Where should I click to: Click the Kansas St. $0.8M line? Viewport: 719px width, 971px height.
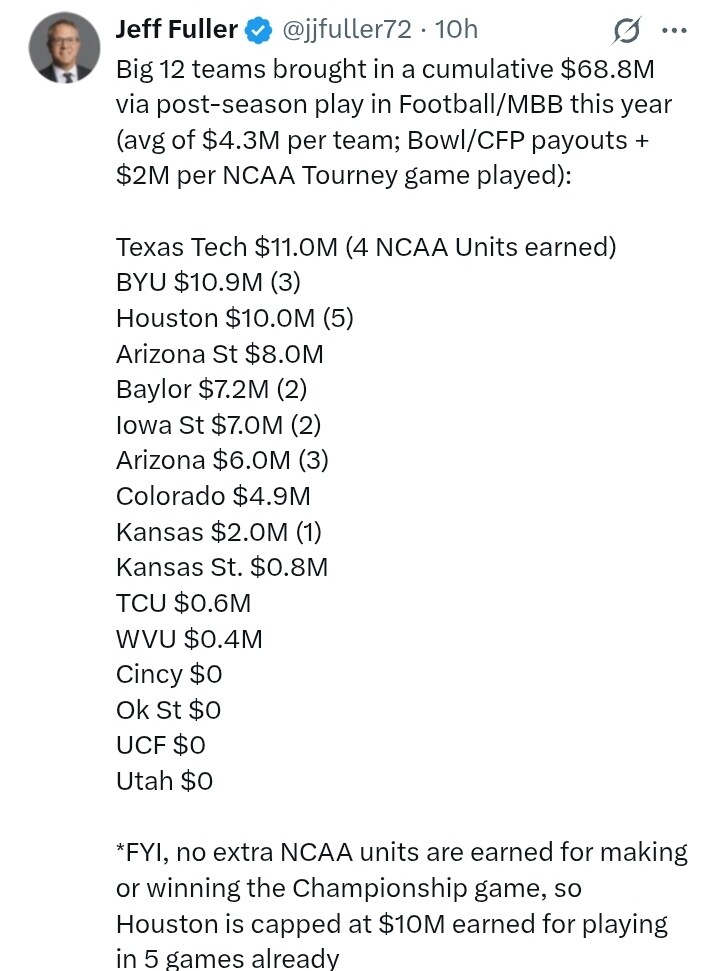pos(222,567)
